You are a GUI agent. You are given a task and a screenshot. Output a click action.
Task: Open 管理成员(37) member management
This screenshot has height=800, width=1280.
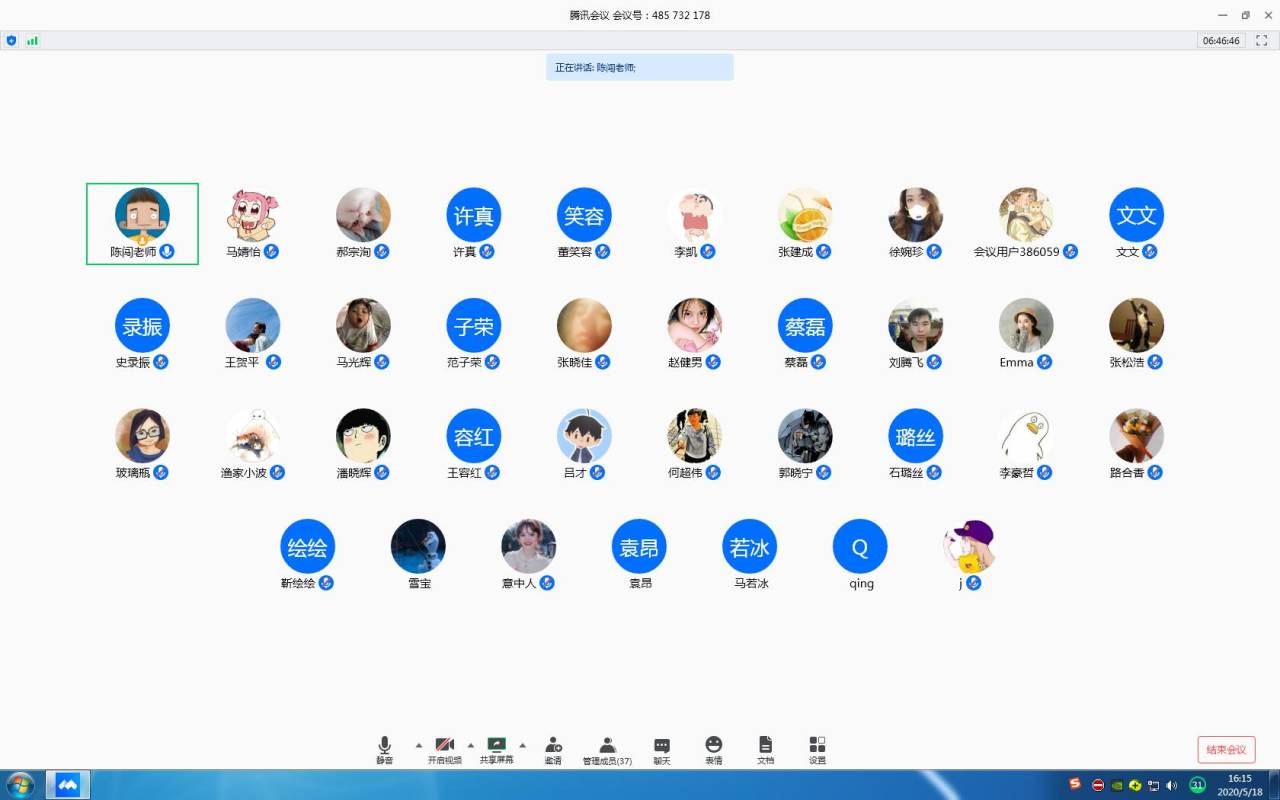[x=607, y=750]
